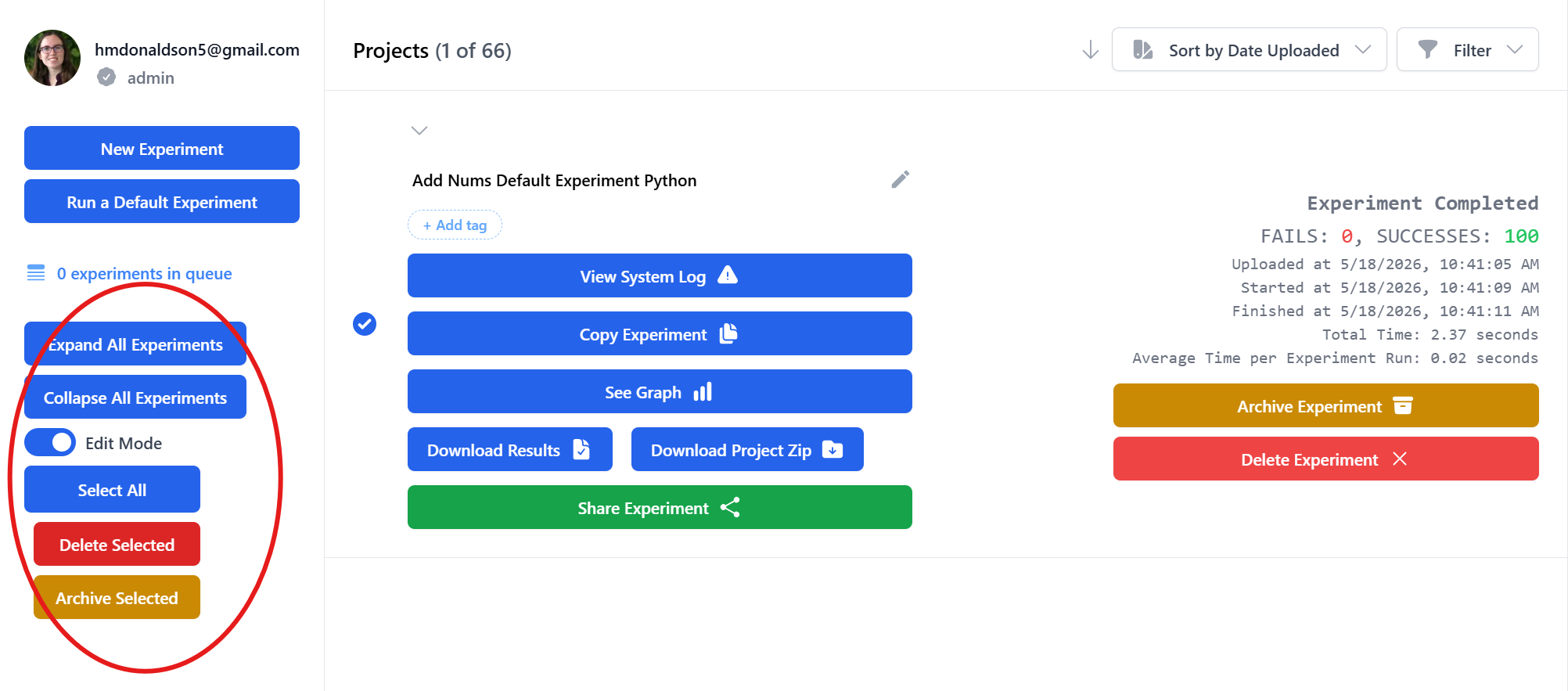Click the sort direction arrow icon
This screenshot has height=691, width=1568.
pos(1090,50)
